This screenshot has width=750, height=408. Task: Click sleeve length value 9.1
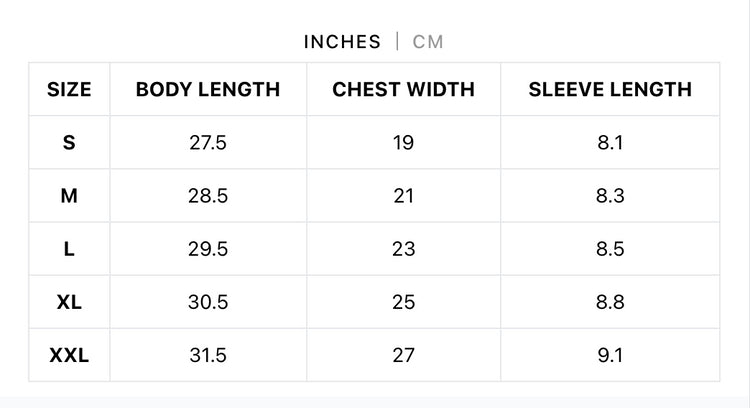point(610,355)
